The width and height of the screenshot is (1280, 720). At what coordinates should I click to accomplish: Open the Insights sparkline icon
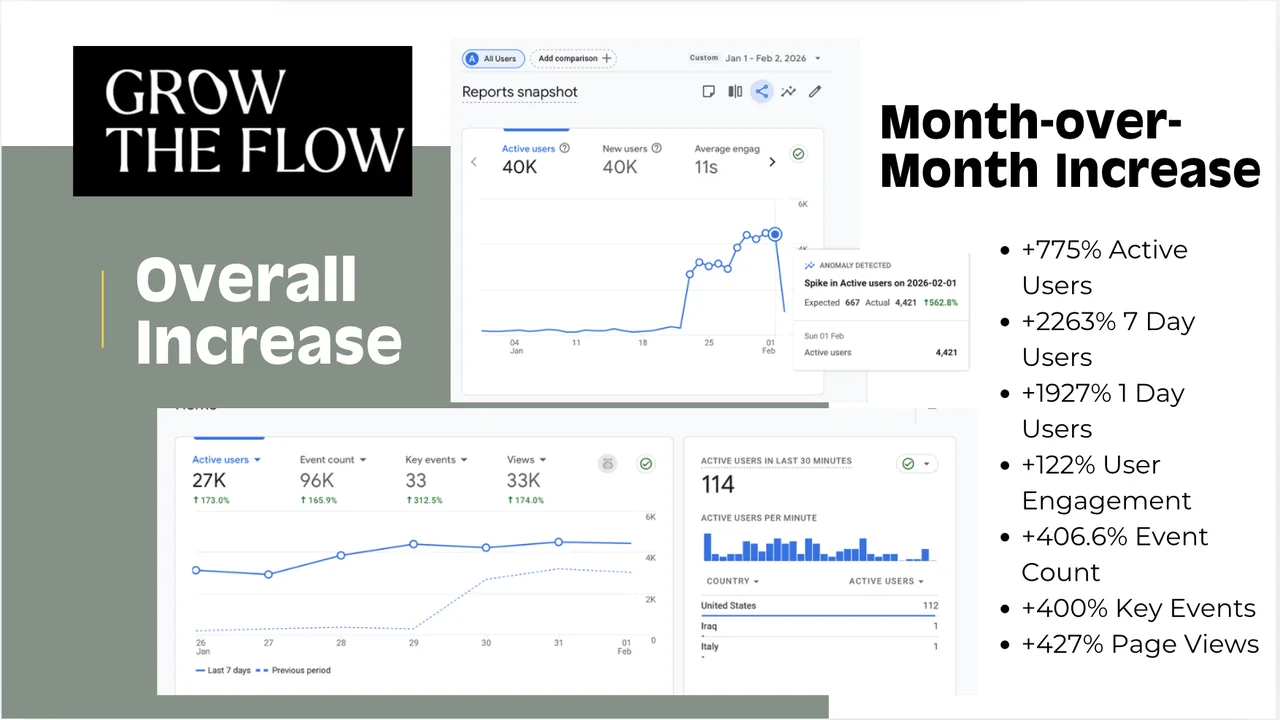coord(789,92)
